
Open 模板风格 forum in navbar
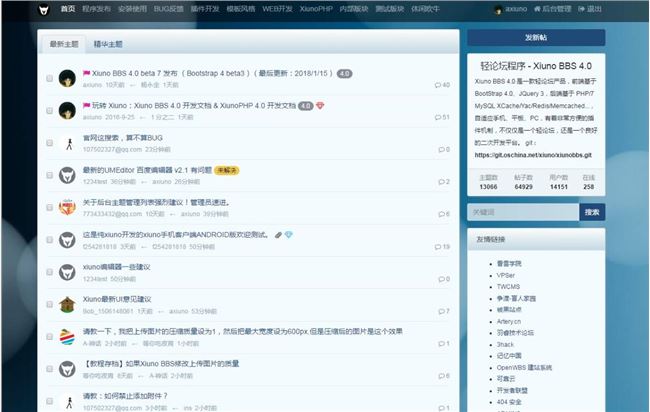pyautogui.click(x=241, y=9)
